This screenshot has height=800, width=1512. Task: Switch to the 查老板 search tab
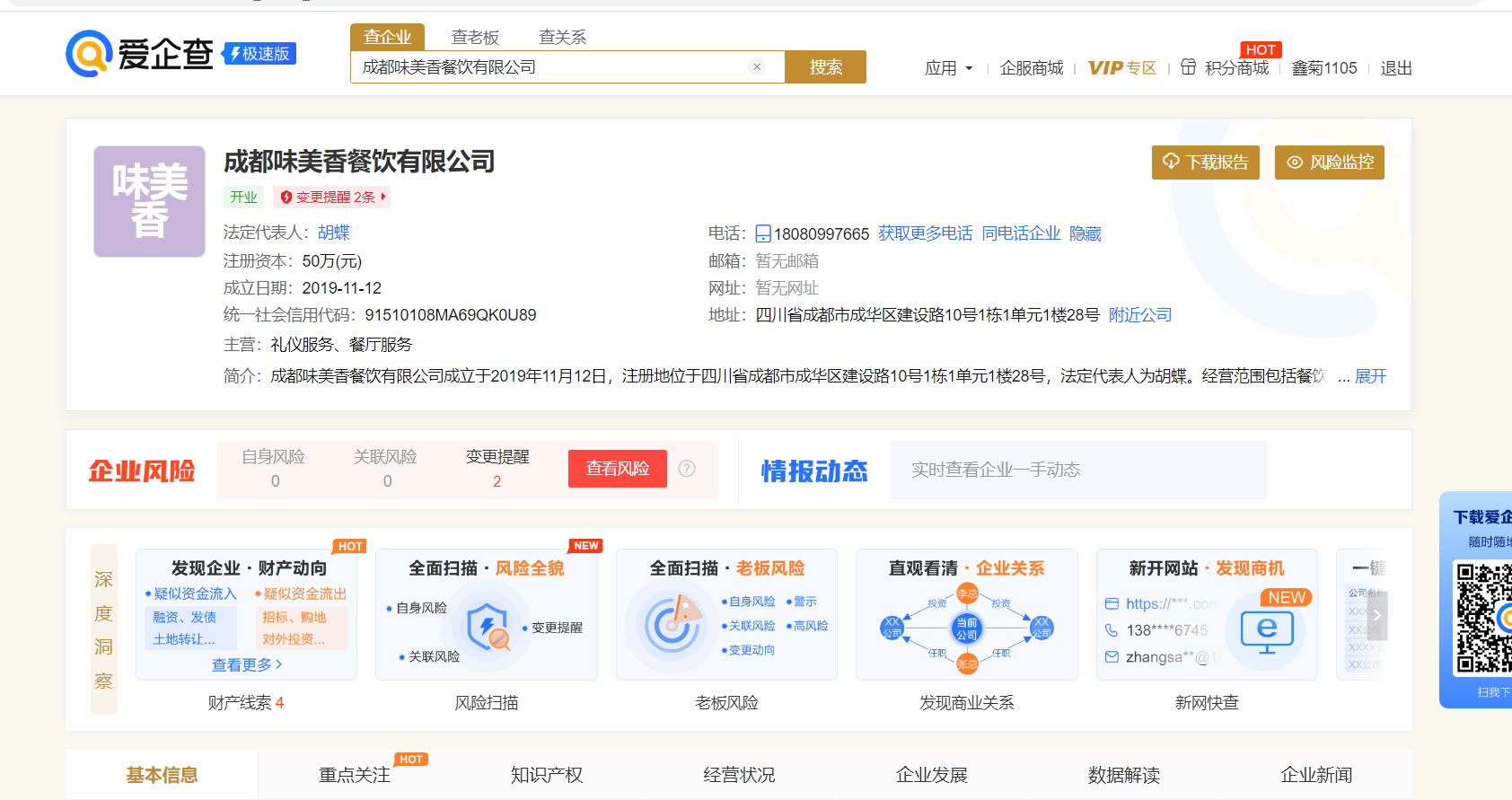coord(475,37)
